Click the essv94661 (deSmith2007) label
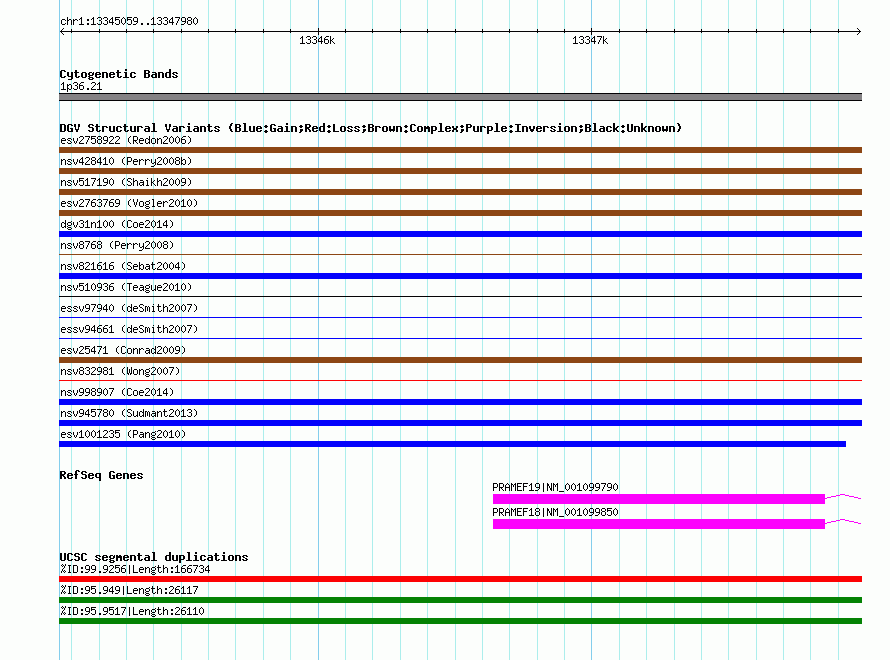The image size is (890, 660). pos(129,329)
